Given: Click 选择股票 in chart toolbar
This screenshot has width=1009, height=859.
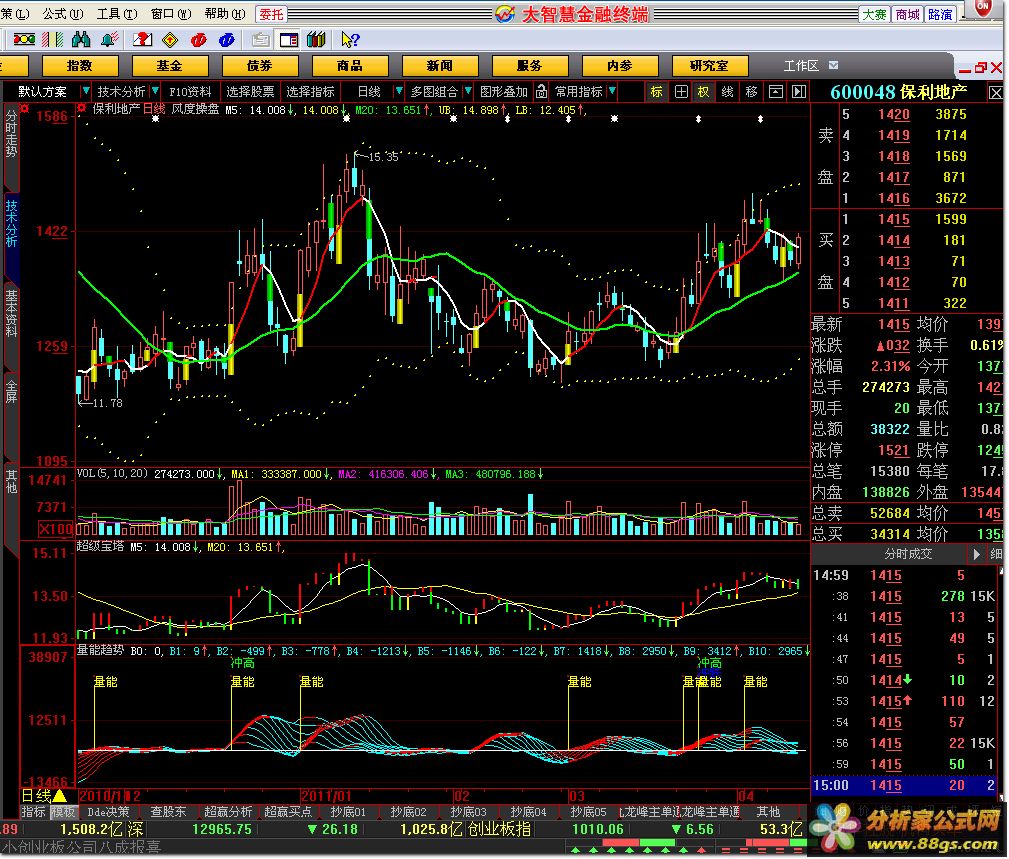Looking at the screenshot, I should coord(250,91).
